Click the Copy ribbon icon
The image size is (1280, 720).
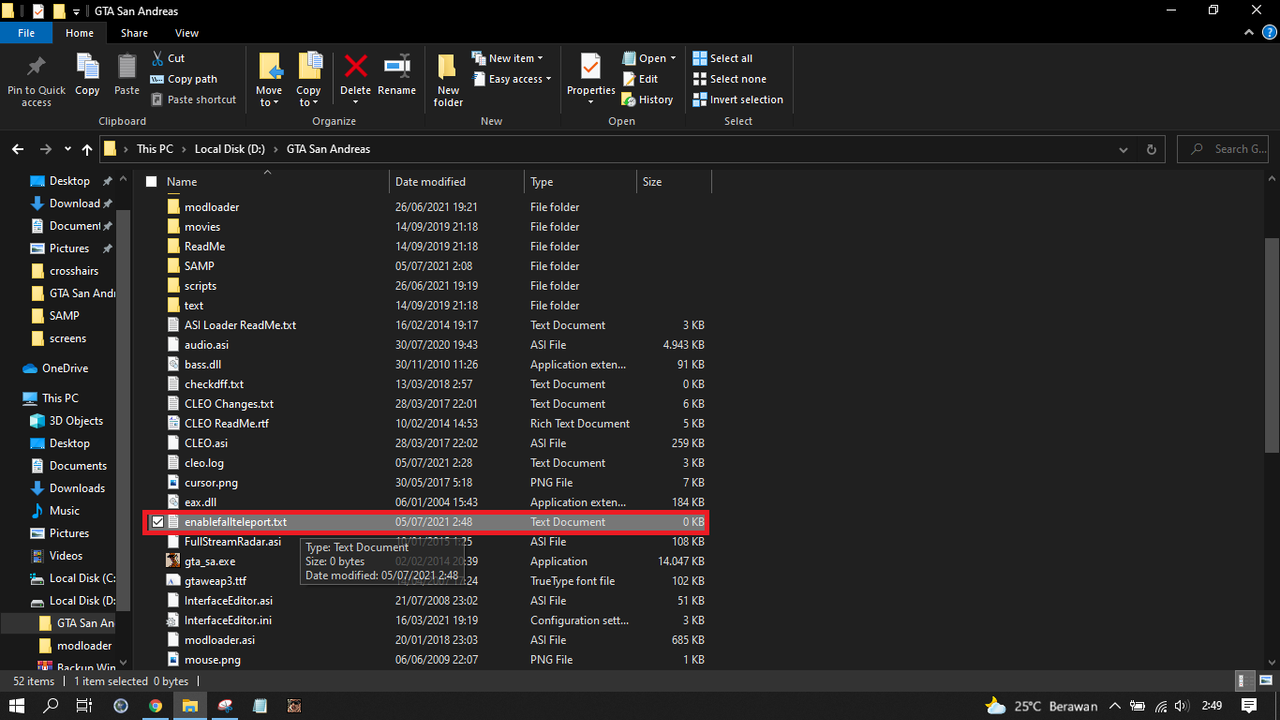pos(87,75)
